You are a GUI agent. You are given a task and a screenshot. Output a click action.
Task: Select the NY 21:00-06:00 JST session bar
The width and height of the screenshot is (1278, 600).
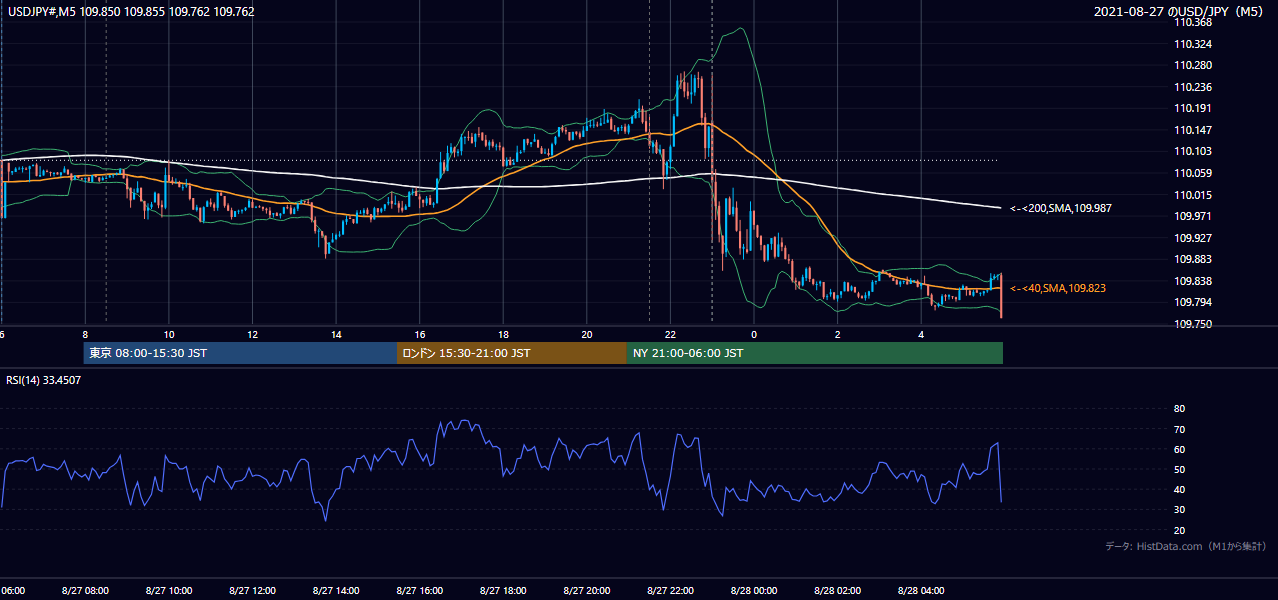pyautogui.click(x=814, y=353)
